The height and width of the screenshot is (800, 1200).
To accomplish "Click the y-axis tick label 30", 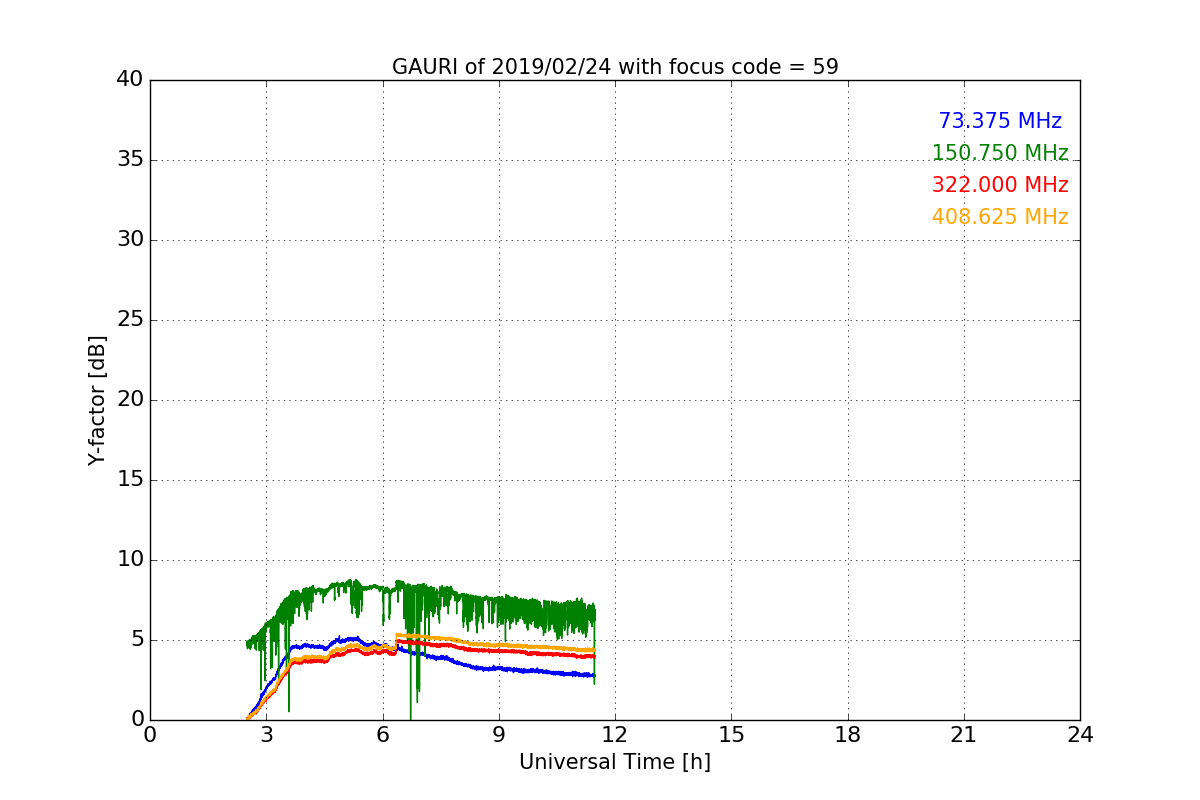I will 130,240.
